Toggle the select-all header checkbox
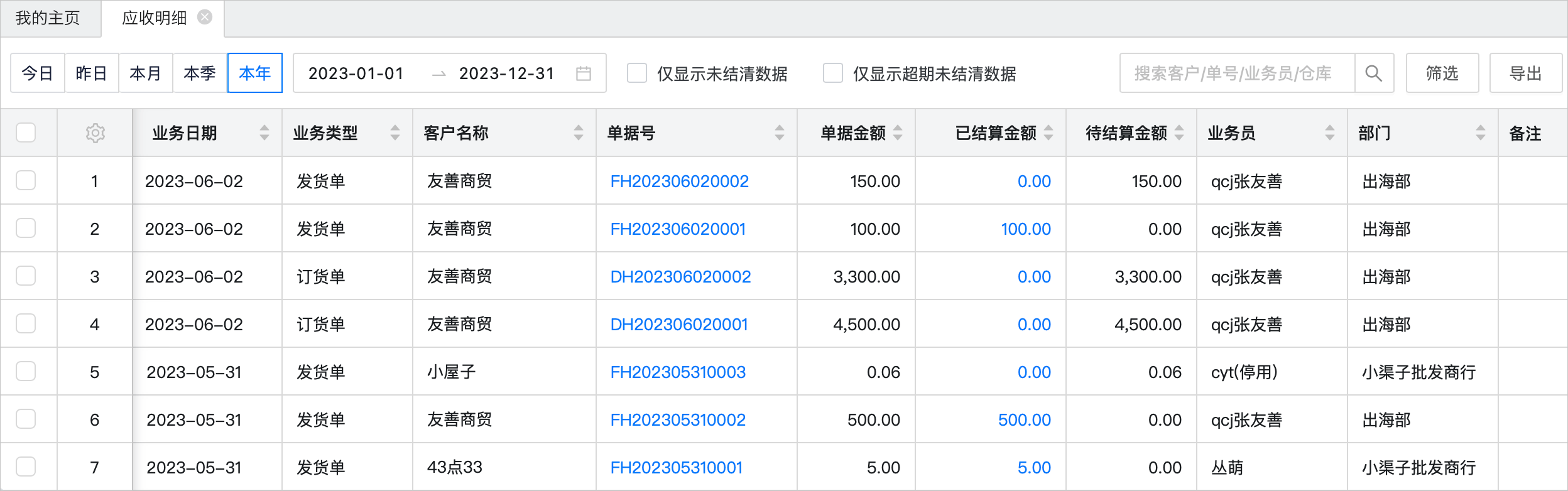The width and height of the screenshot is (1568, 491). coord(26,132)
